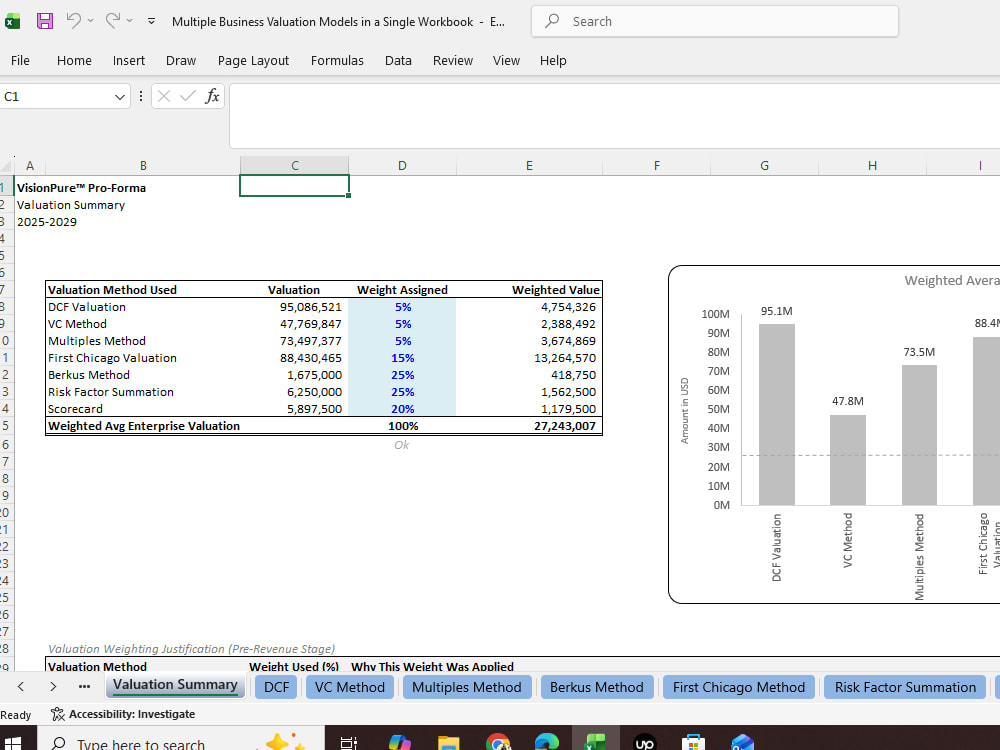The width and height of the screenshot is (1000, 750).
Task: Select column E header
Action: [529, 166]
